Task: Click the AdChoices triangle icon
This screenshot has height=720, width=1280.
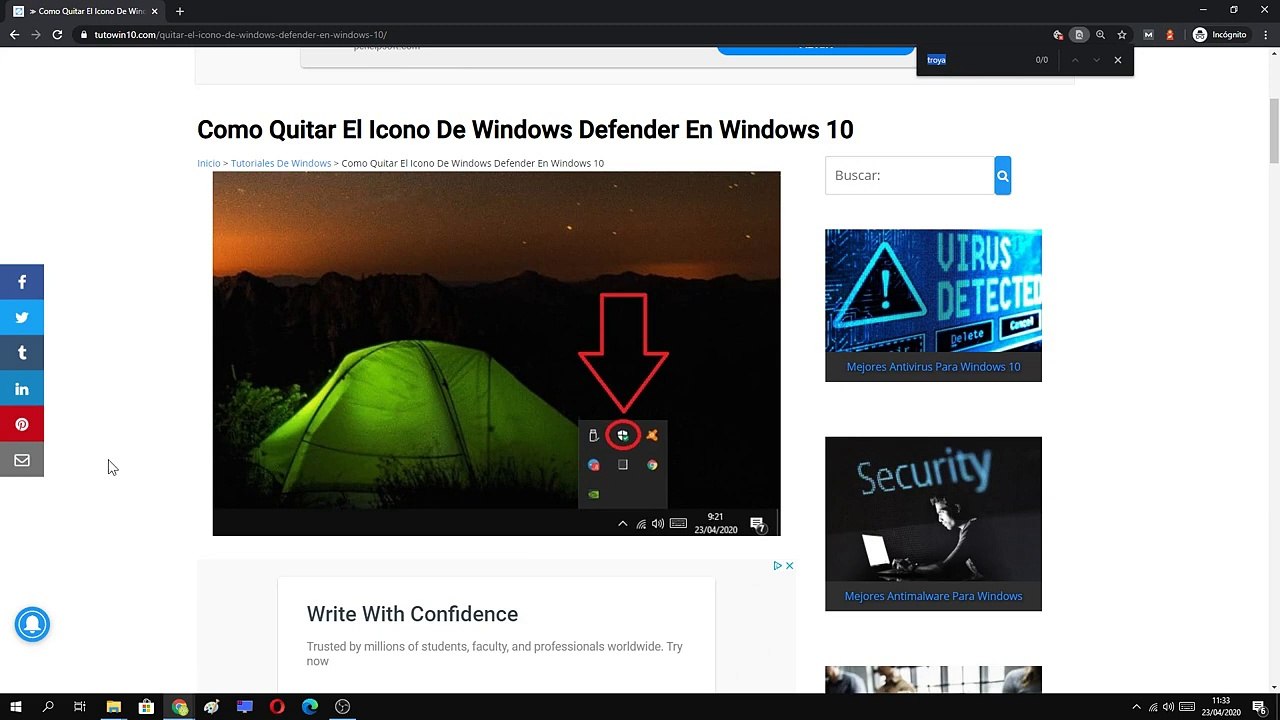Action: click(x=777, y=566)
